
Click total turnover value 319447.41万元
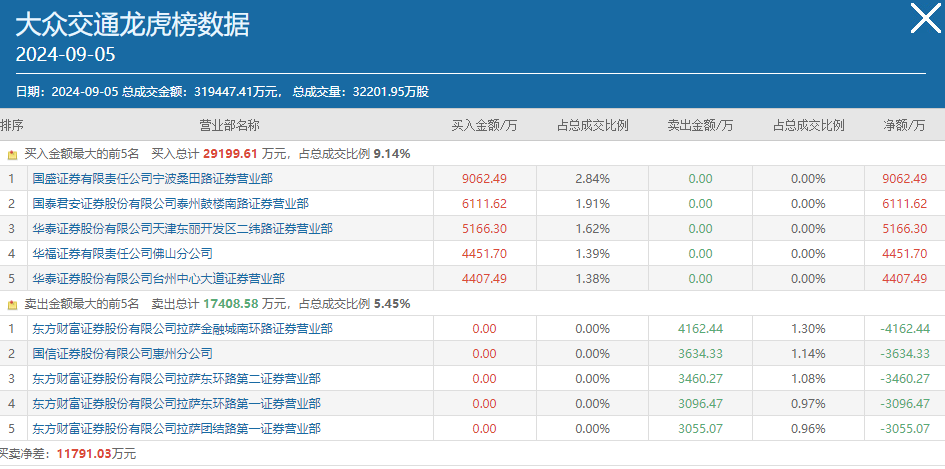point(236,92)
